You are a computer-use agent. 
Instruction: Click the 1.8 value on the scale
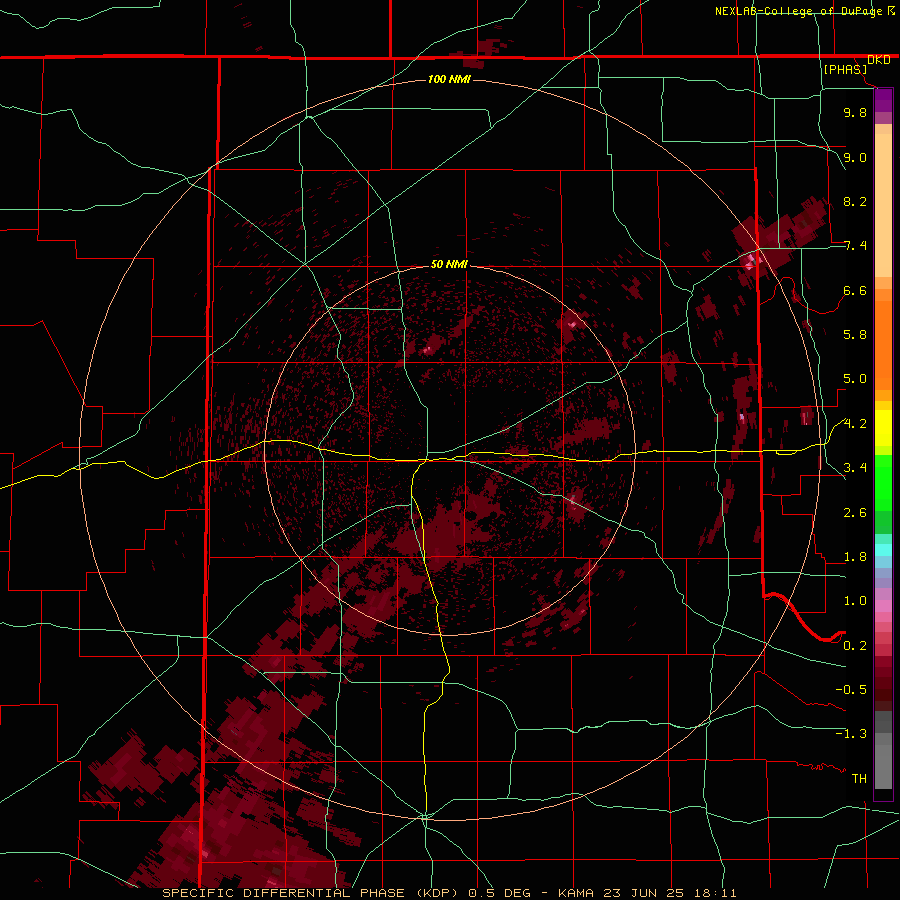[855, 557]
